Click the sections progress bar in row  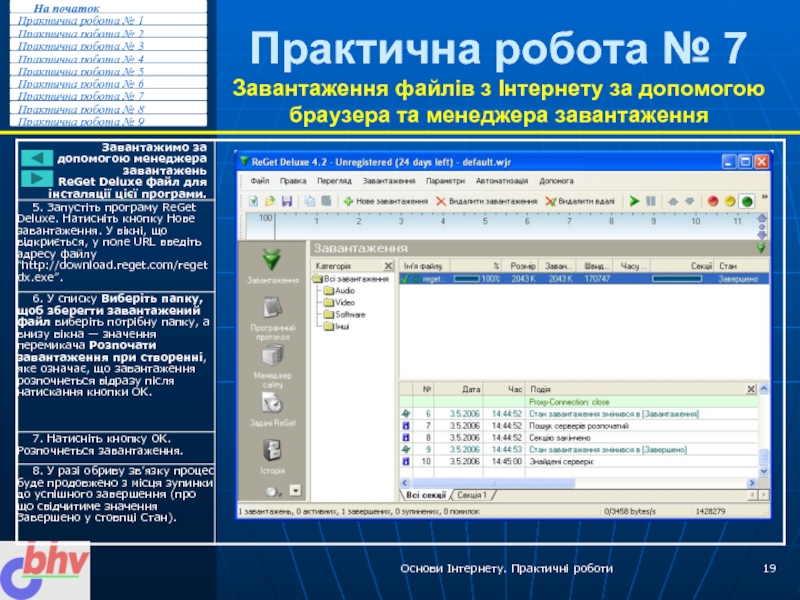point(677,279)
